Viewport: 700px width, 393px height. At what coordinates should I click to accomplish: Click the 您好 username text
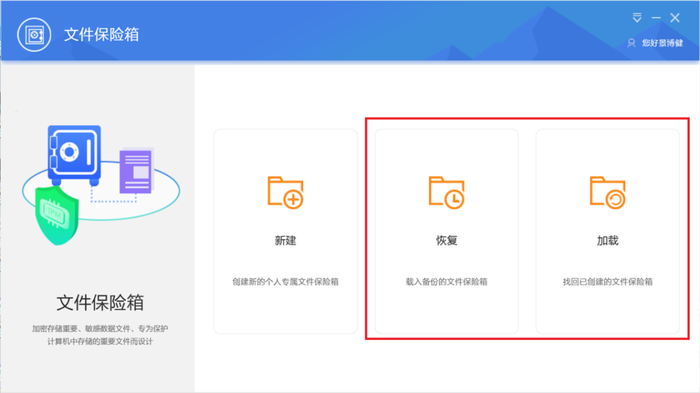[x=662, y=43]
